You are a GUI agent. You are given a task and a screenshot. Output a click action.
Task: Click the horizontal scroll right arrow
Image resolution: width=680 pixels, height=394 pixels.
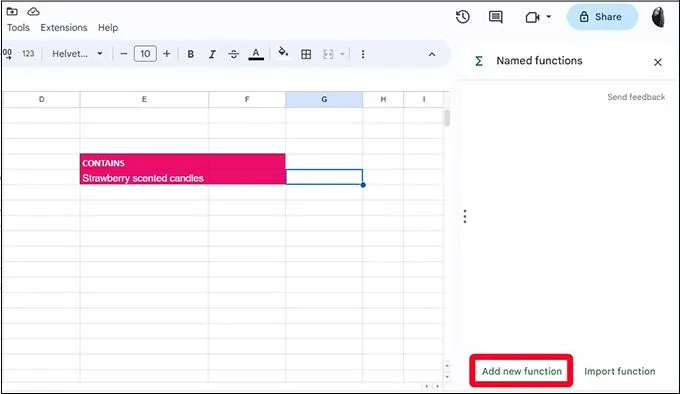pyautogui.click(x=437, y=386)
